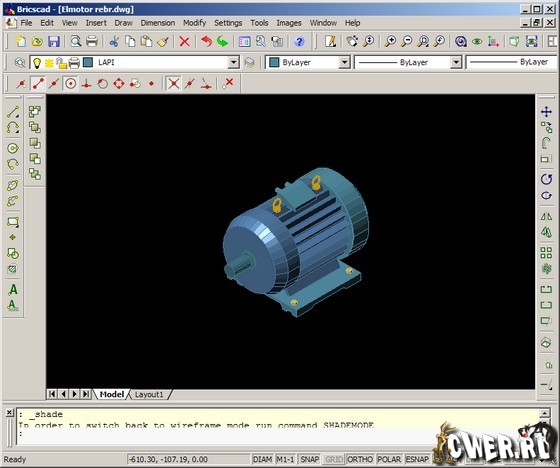Enable GRID in the status bar
This screenshot has width=560, height=468.
click(x=334, y=459)
